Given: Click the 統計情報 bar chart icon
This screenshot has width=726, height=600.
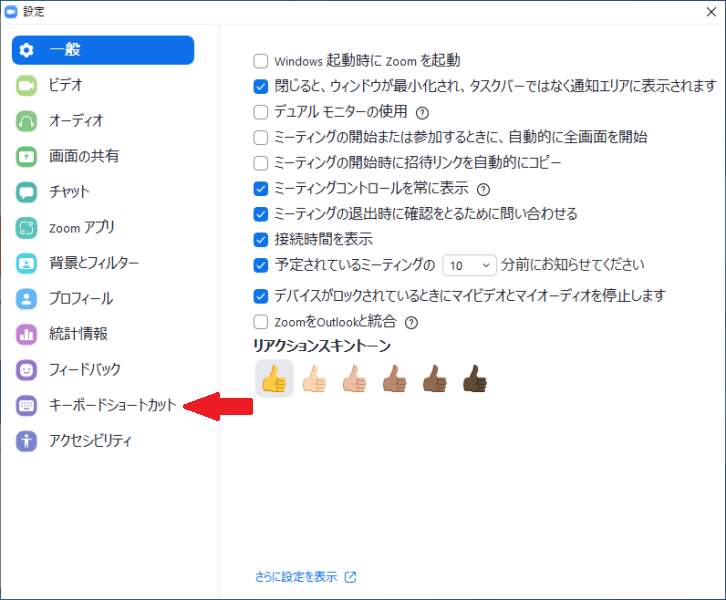Looking at the screenshot, I should pos(26,334).
